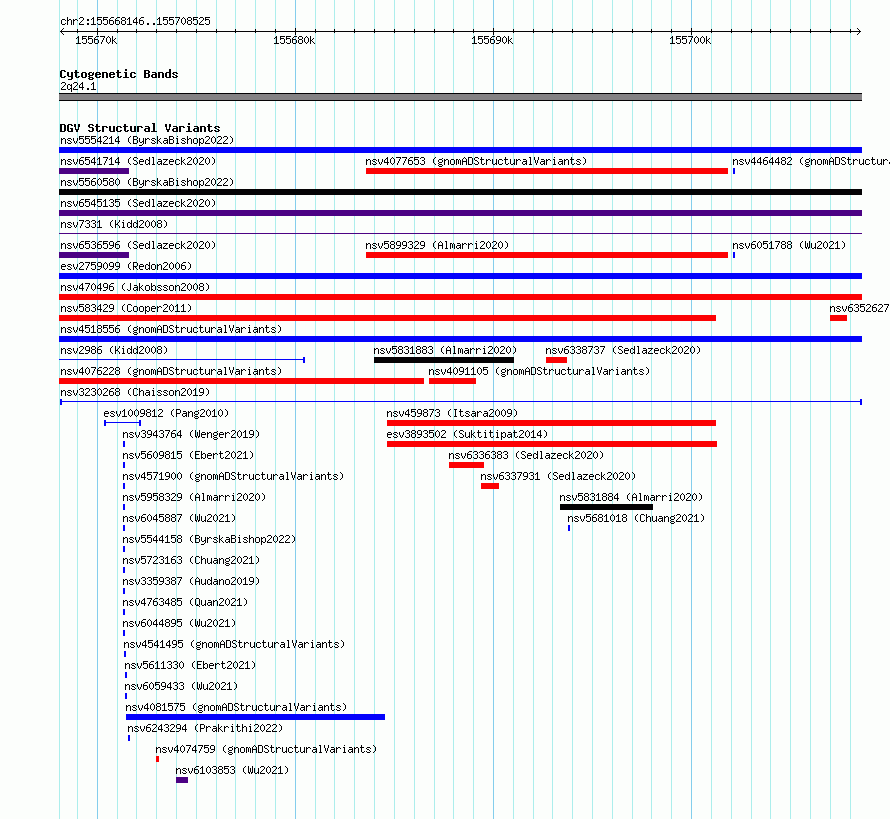Select the nsv6103853 (Wu2021) purple bar

(182, 780)
